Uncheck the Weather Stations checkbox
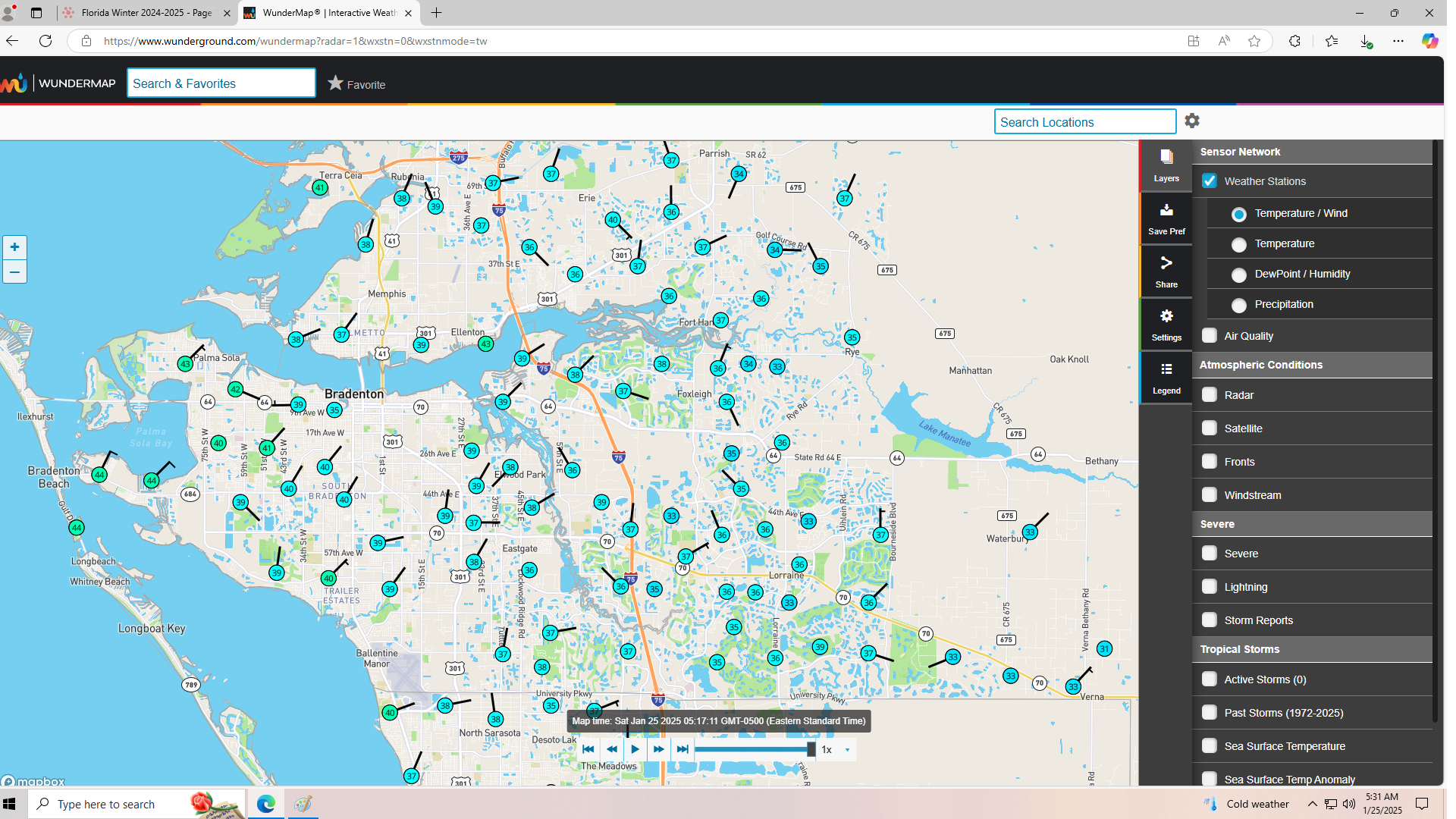Viewport: 1456px width, 819px height. (1210, 181)
